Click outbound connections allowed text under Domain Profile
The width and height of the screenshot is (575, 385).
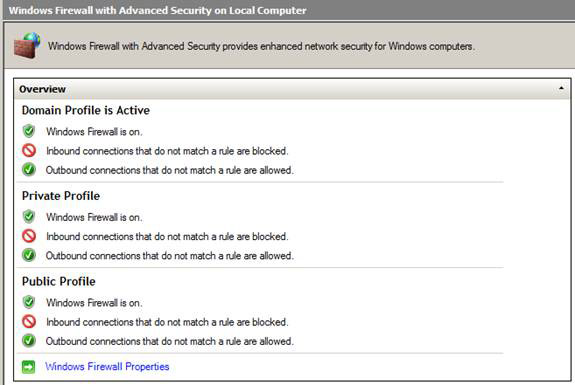[170, 170]
